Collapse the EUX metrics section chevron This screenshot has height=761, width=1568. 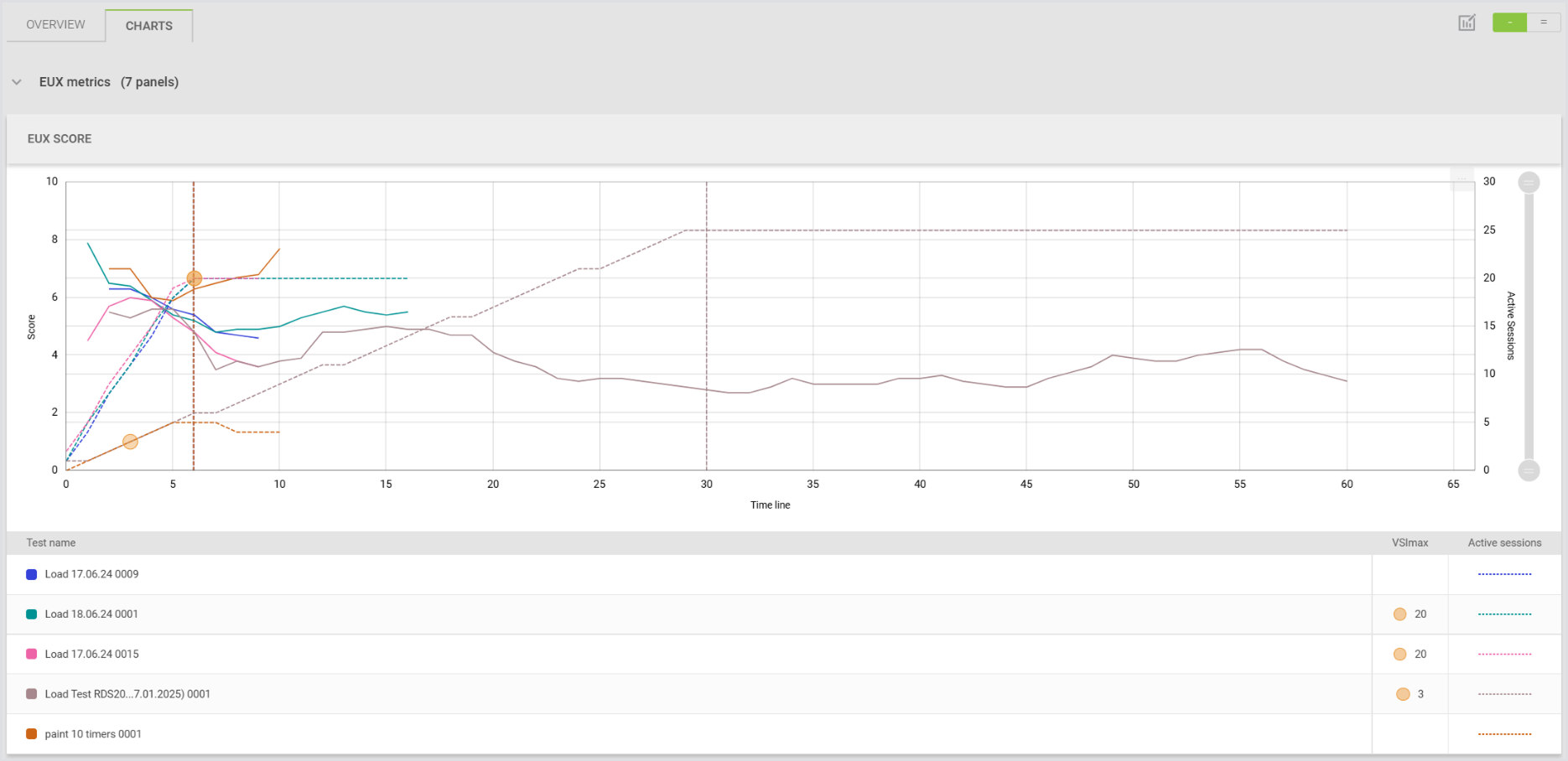(x=17, y=82)
